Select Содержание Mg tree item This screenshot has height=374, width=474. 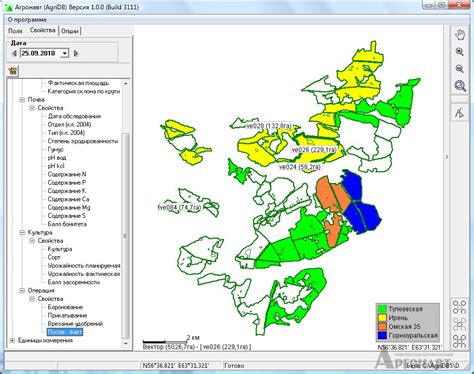point(69,208)
